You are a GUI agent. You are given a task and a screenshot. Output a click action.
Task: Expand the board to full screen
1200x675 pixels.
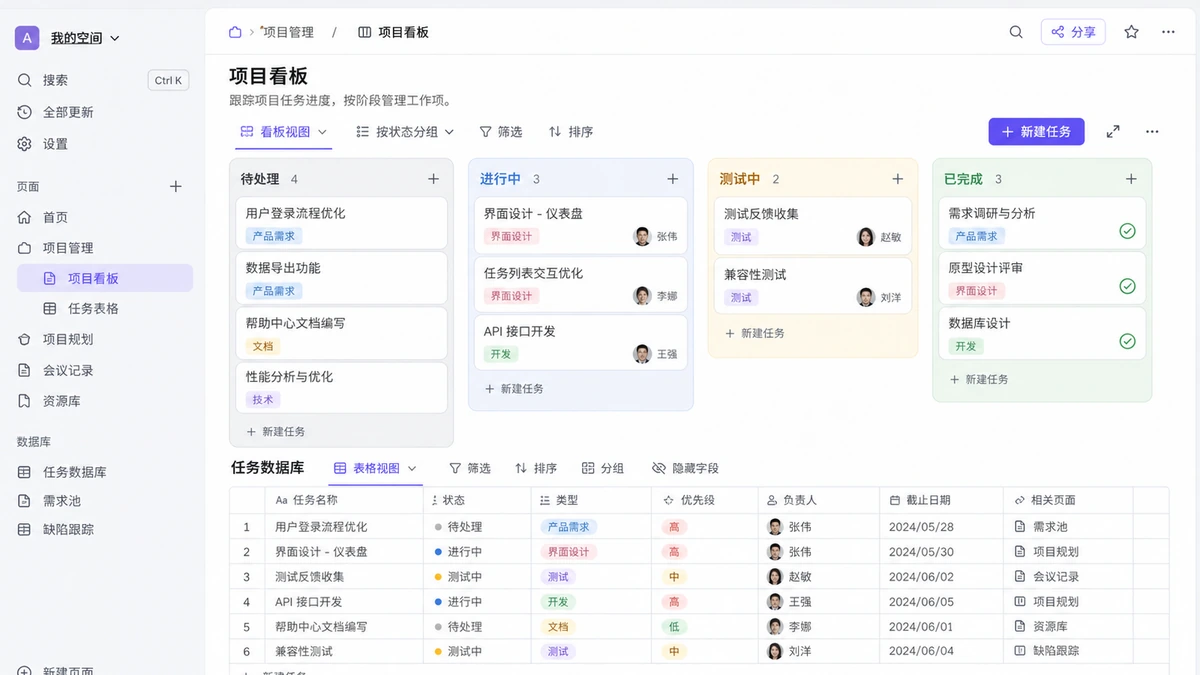(x=1113, y=132)
